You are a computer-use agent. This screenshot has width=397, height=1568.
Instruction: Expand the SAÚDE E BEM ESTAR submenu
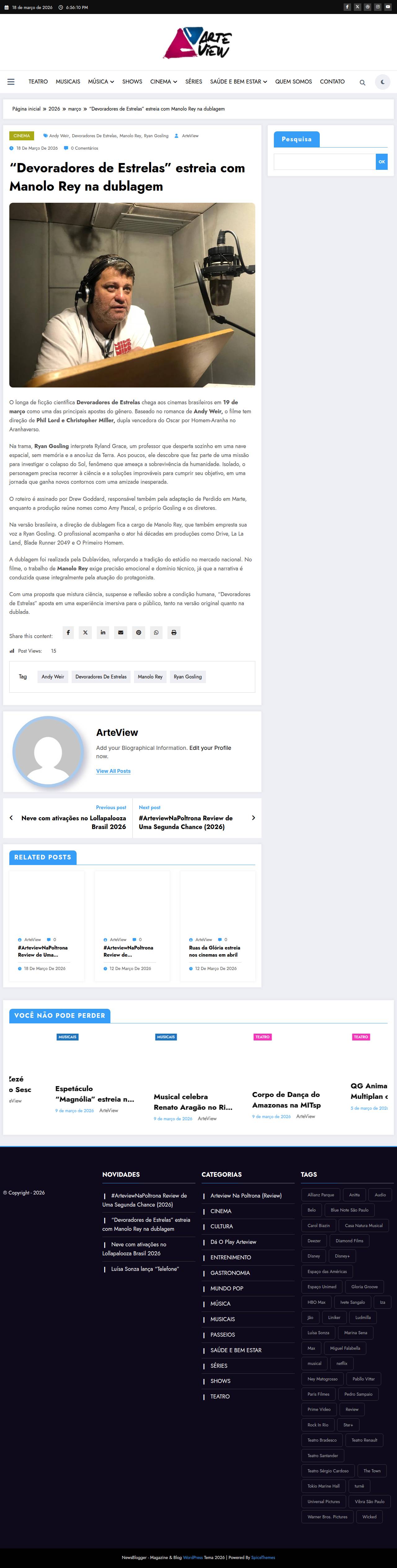pyautogui.click(x=238, y=82)
